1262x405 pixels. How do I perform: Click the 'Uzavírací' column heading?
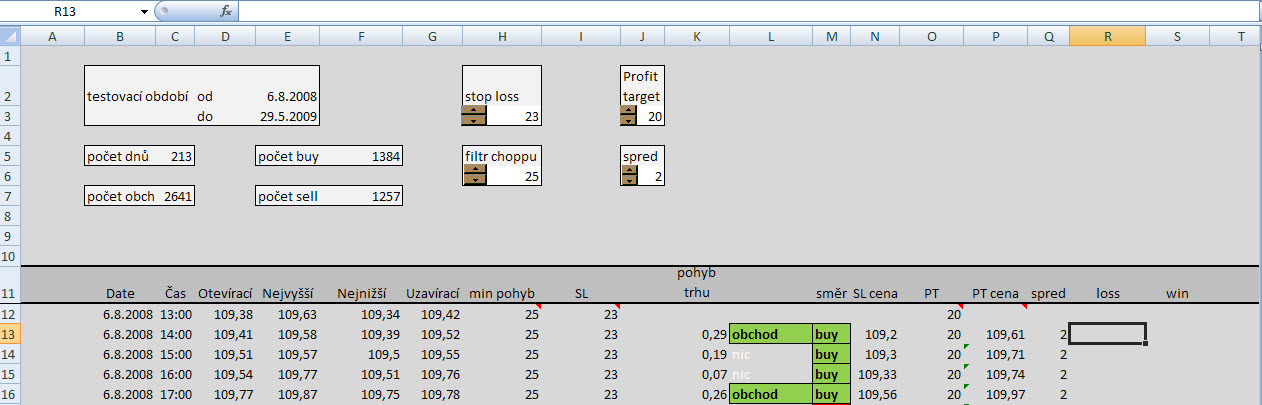(x=432, y=294)
